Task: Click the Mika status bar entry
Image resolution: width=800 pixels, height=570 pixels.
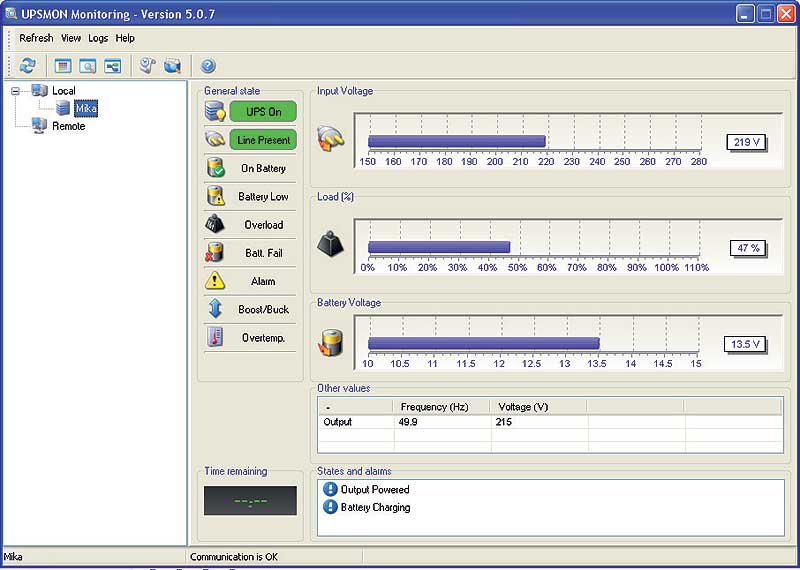Action: [13, 557]
